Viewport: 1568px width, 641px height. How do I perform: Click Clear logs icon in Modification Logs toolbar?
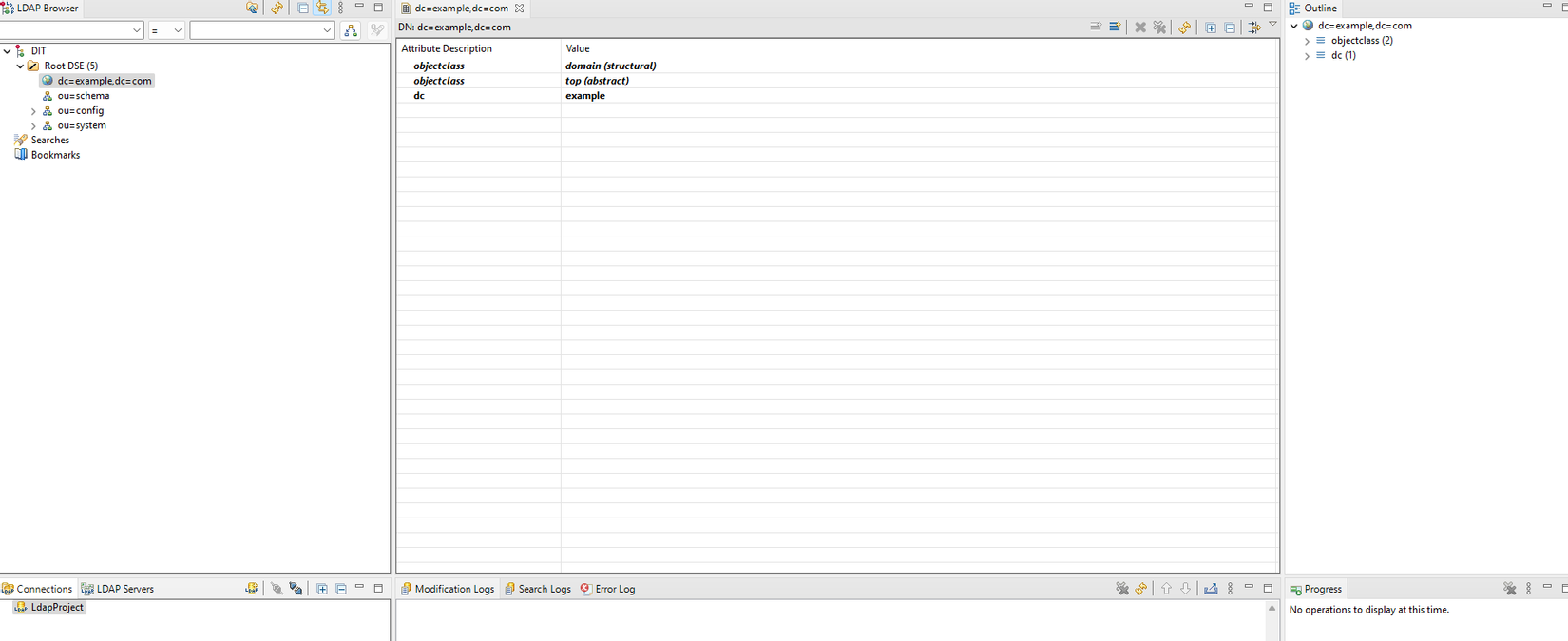coord(1122,589)
